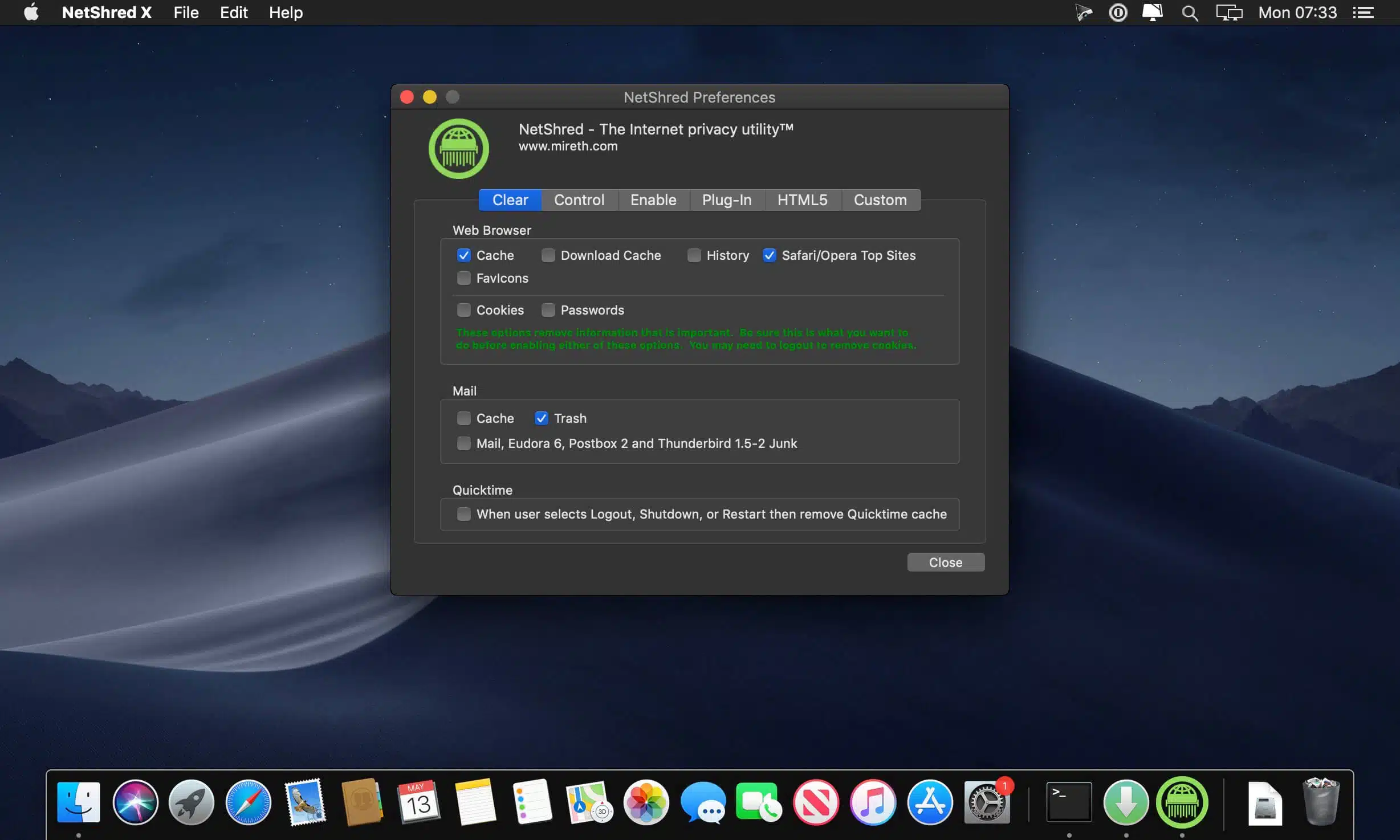Click the Spotlight search magnifier icon

1189,13
